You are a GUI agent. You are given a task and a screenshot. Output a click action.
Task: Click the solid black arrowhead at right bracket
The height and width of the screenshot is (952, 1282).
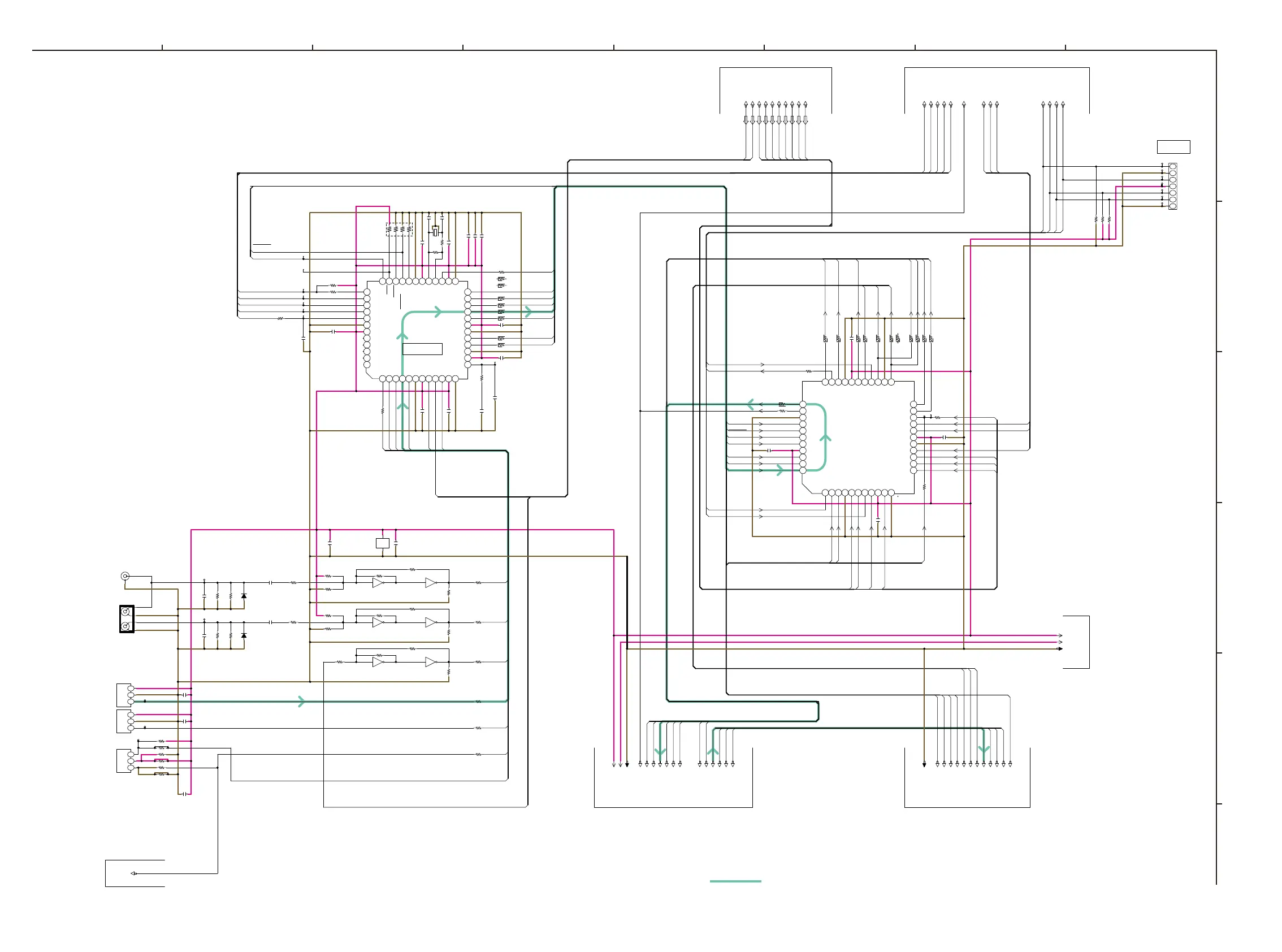click(1060, 649)
